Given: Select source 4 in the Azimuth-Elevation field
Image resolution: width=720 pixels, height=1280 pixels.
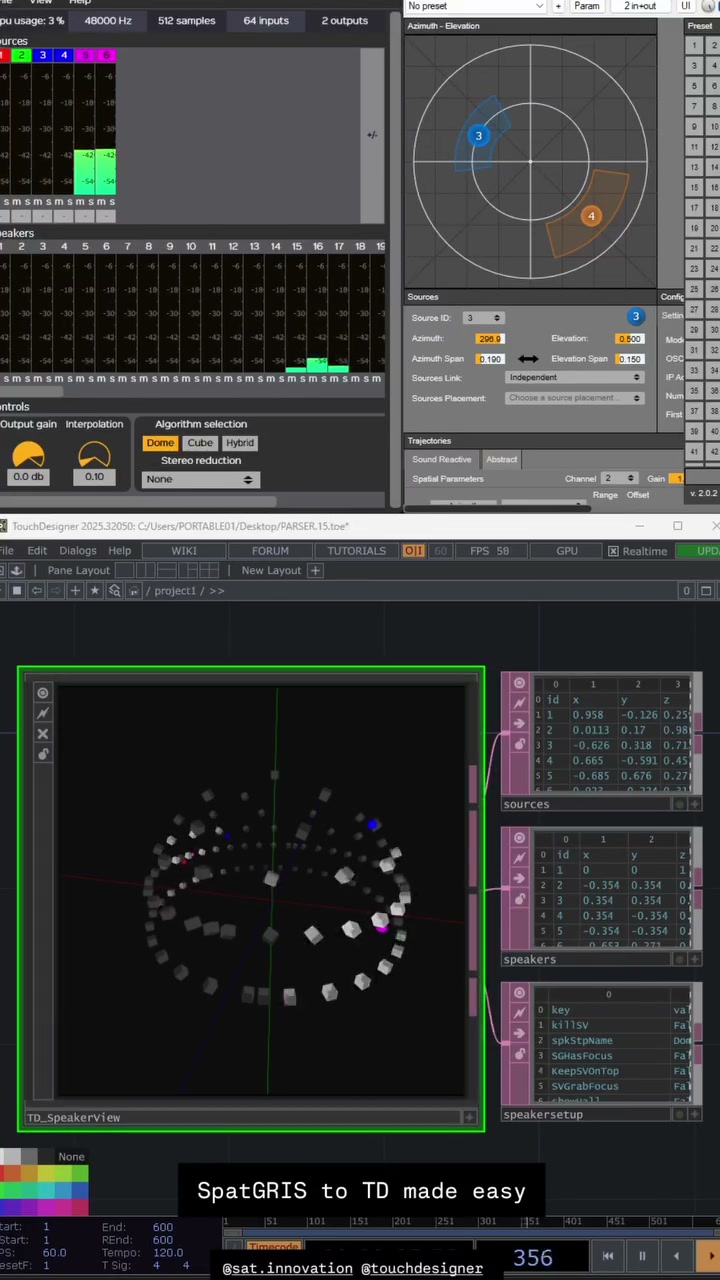Looking at the screenshot, I should (591, 216).
